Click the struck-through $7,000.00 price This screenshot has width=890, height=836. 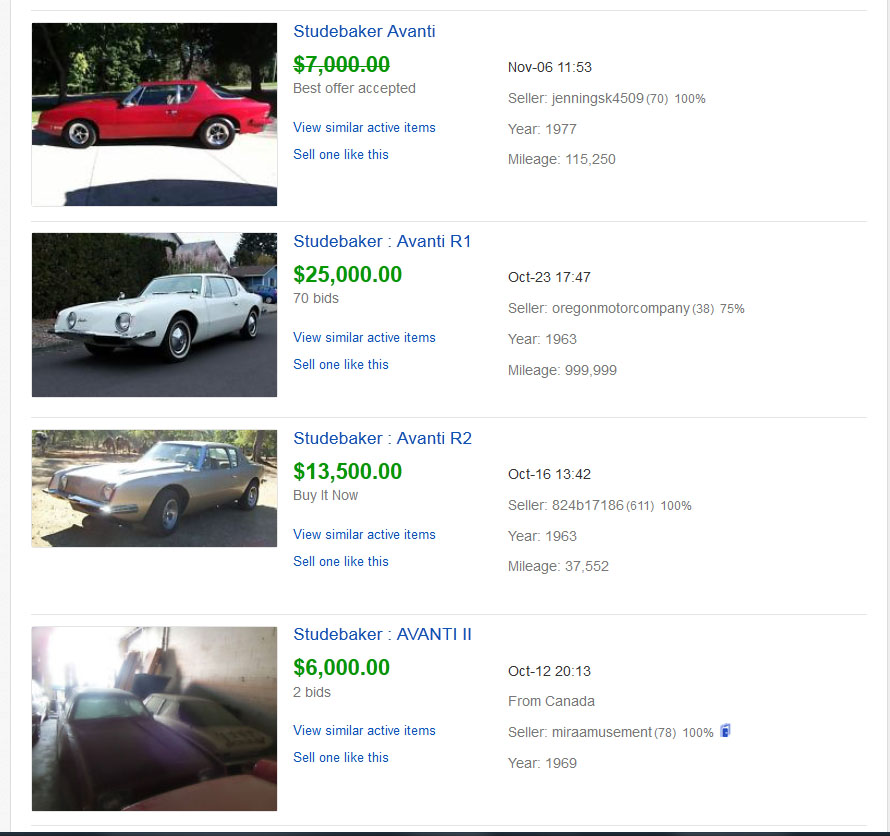point(341,64)
